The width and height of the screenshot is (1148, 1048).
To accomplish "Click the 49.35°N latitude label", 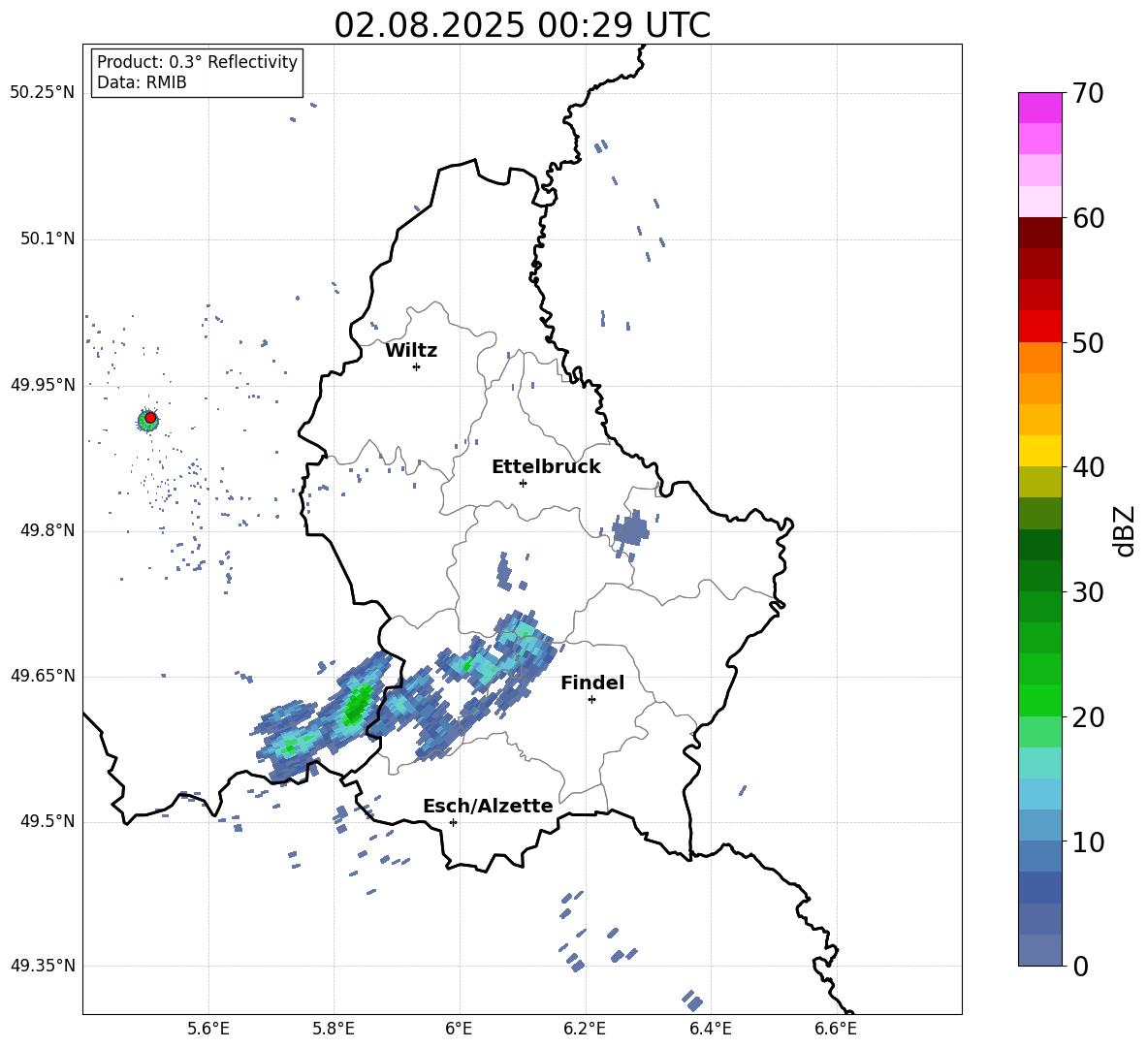I will tap(42, 966).
